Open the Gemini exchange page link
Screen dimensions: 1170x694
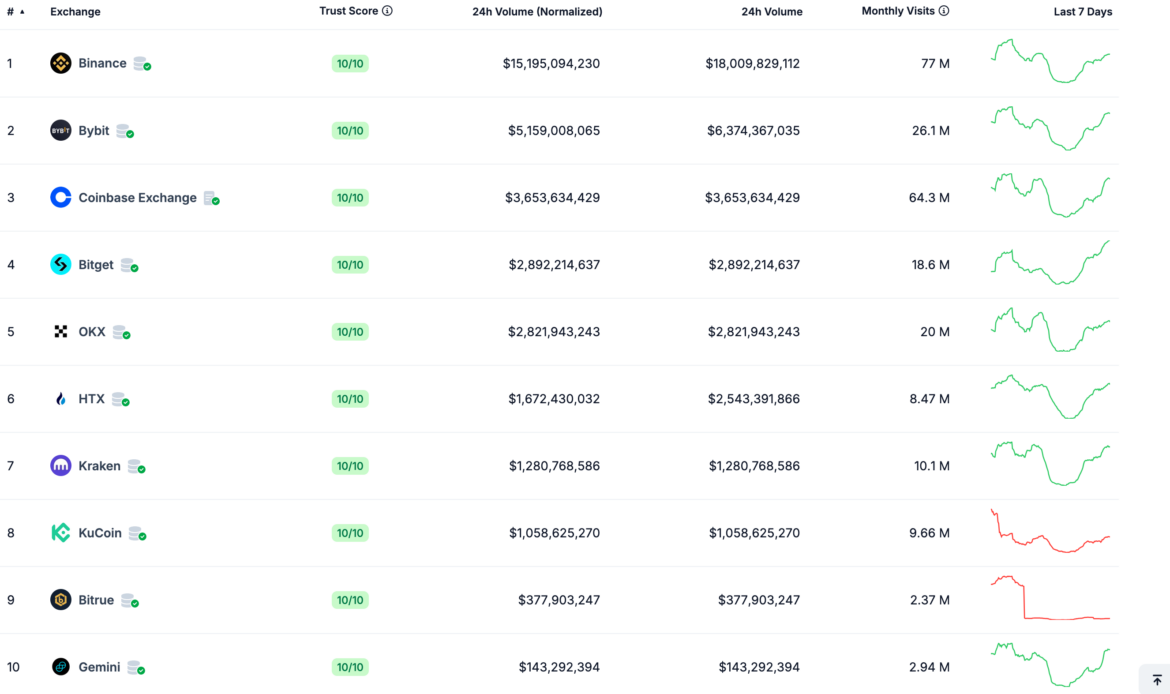(99, 666)
